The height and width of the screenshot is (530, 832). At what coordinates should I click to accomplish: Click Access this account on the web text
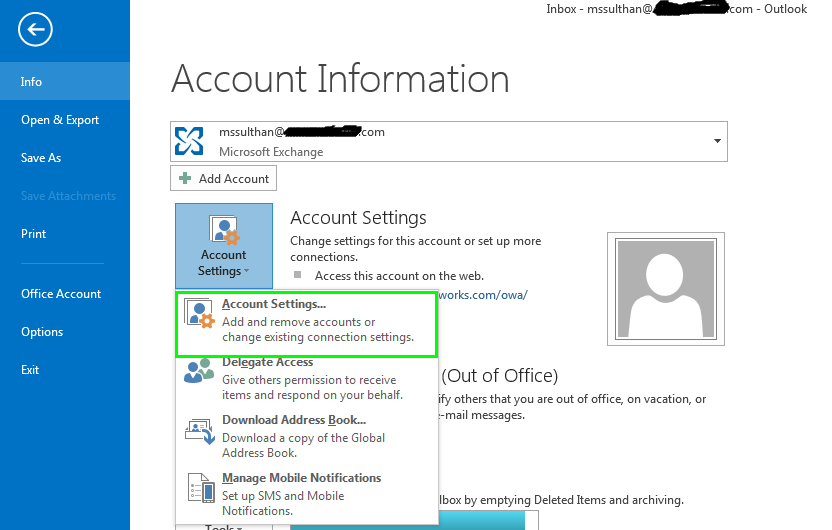(399, 276)
